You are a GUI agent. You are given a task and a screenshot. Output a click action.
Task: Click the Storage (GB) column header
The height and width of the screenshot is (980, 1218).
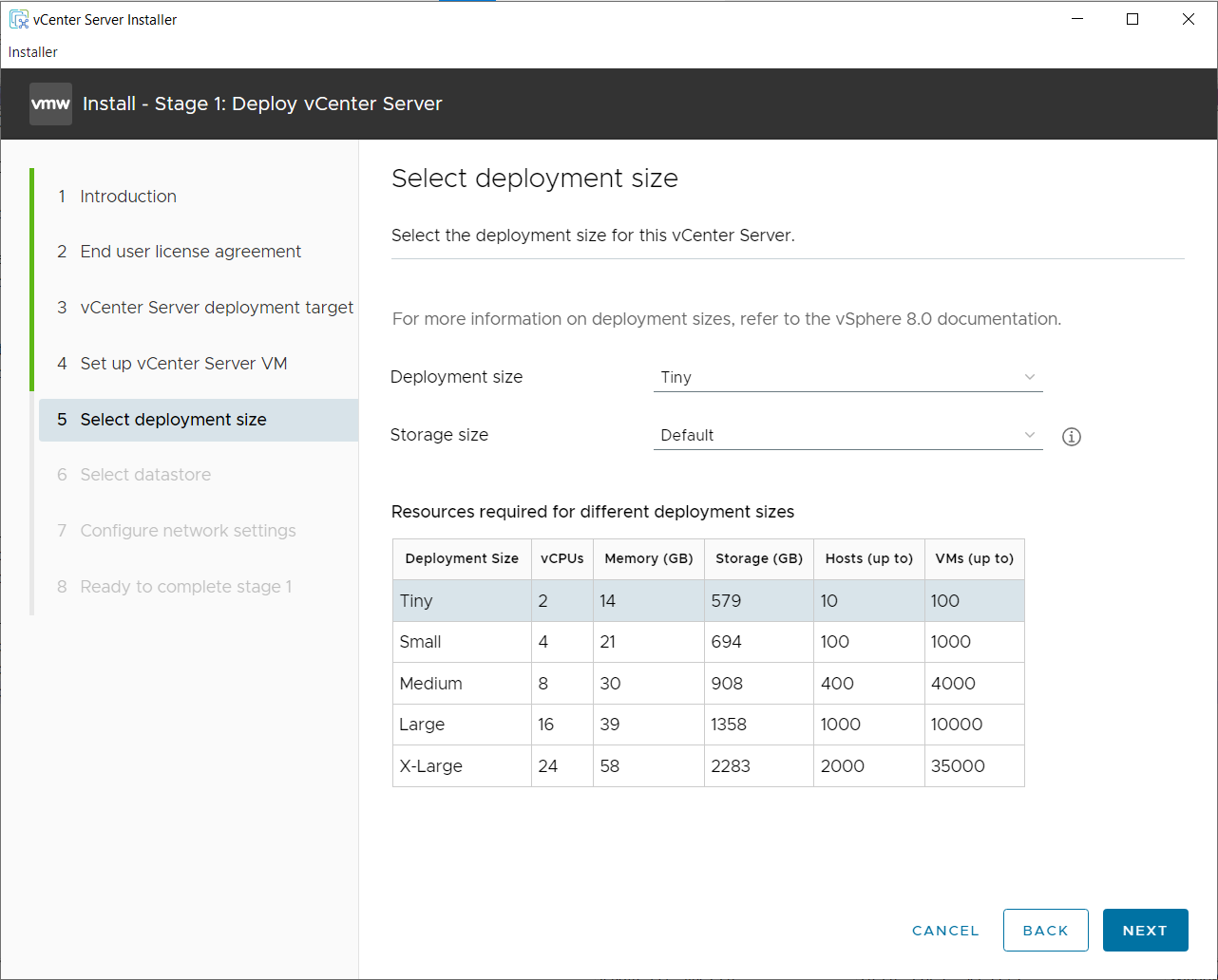click(x=758, y=558)
